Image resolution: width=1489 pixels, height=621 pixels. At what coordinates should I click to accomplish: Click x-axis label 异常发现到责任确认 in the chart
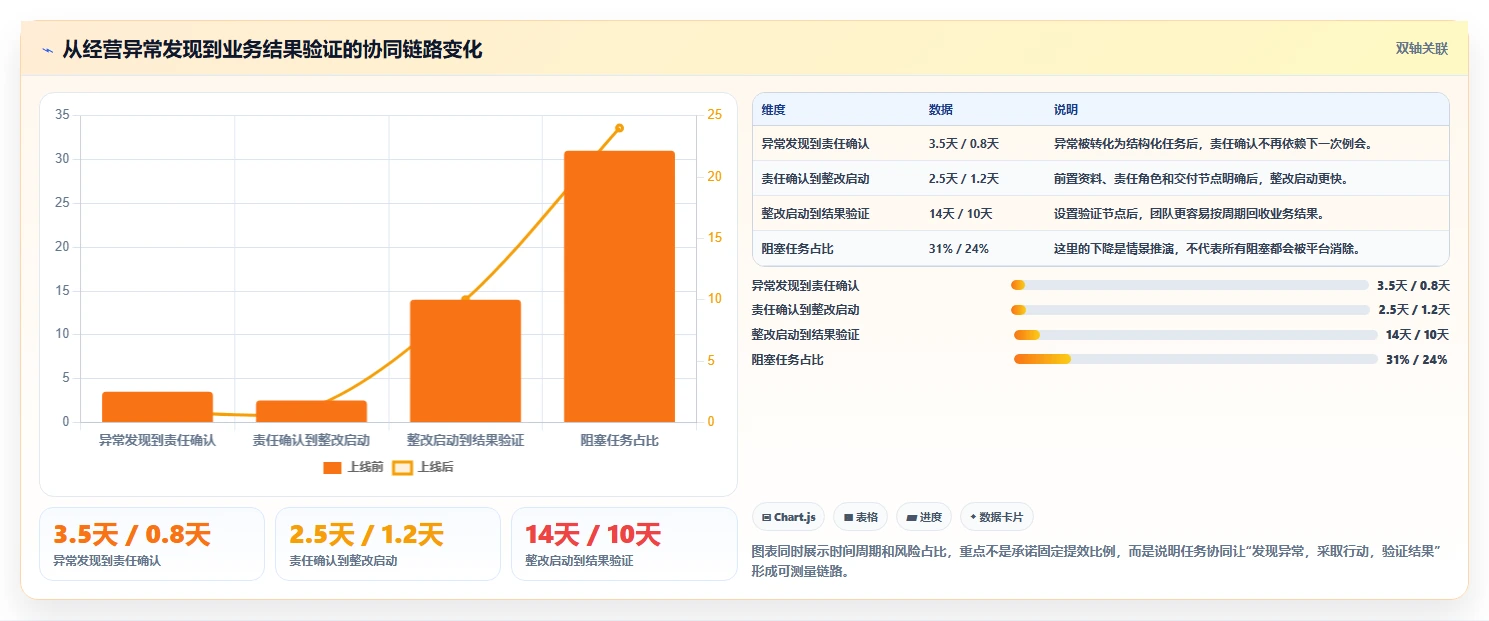157,440
